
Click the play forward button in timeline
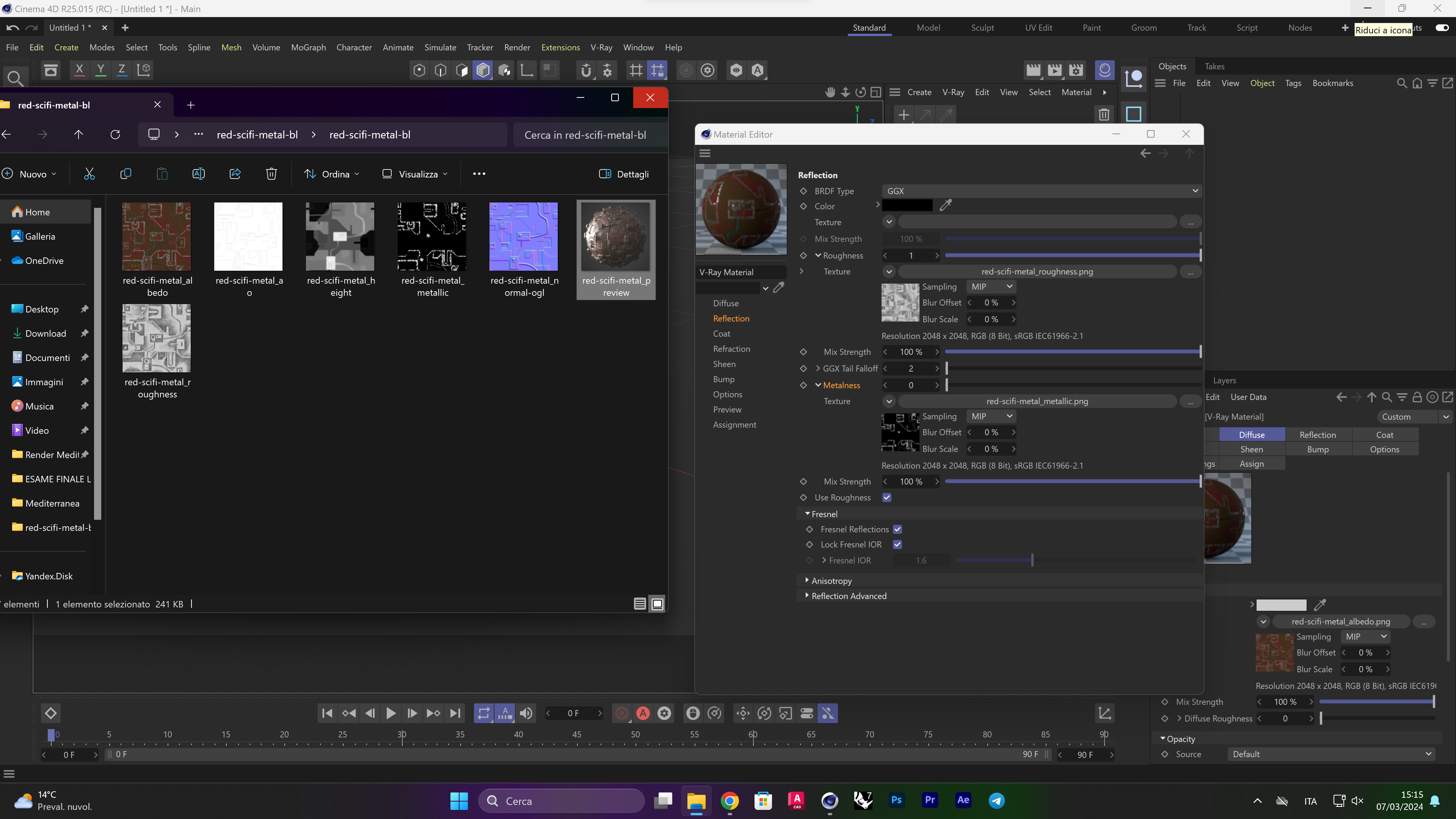(391, 713)
